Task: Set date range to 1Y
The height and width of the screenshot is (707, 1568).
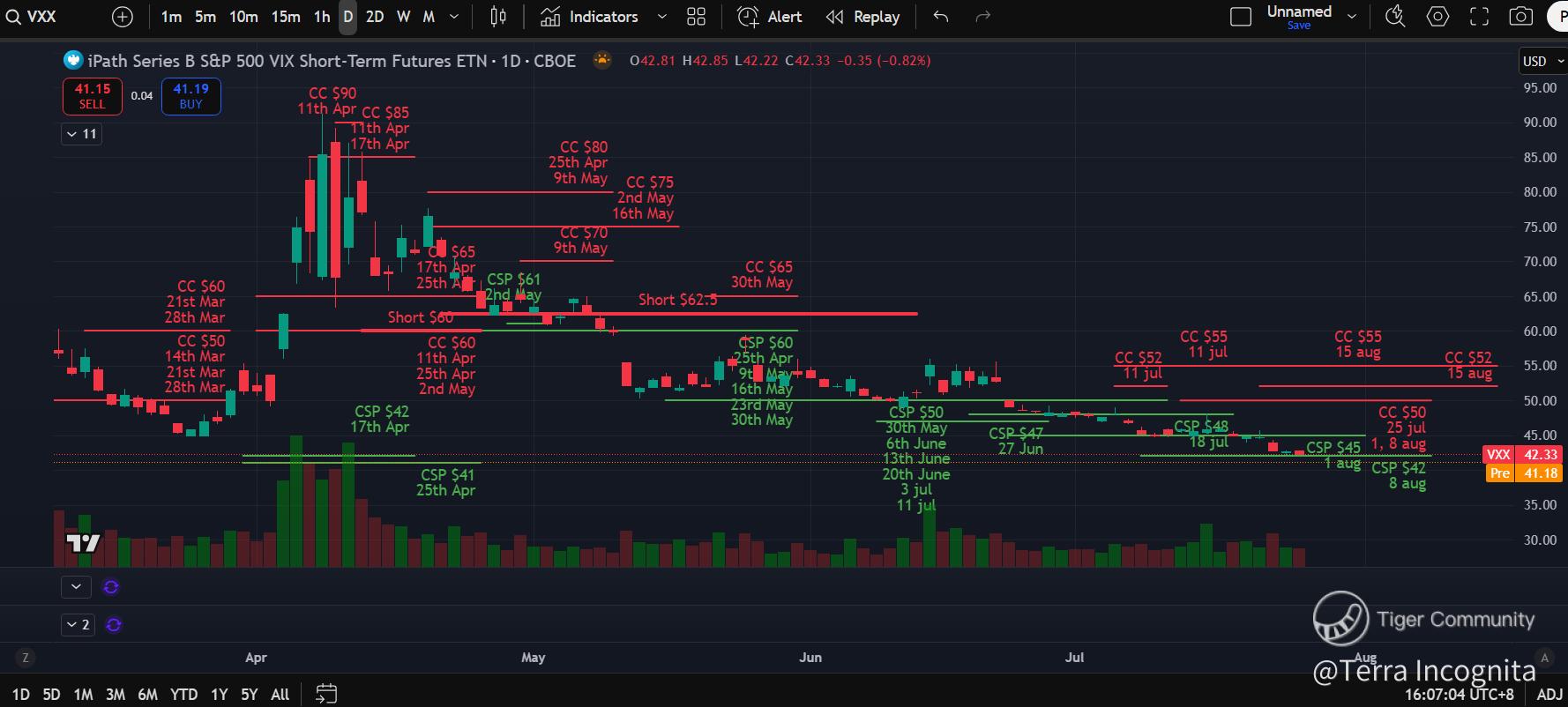Action: click(x=220, y=694)
